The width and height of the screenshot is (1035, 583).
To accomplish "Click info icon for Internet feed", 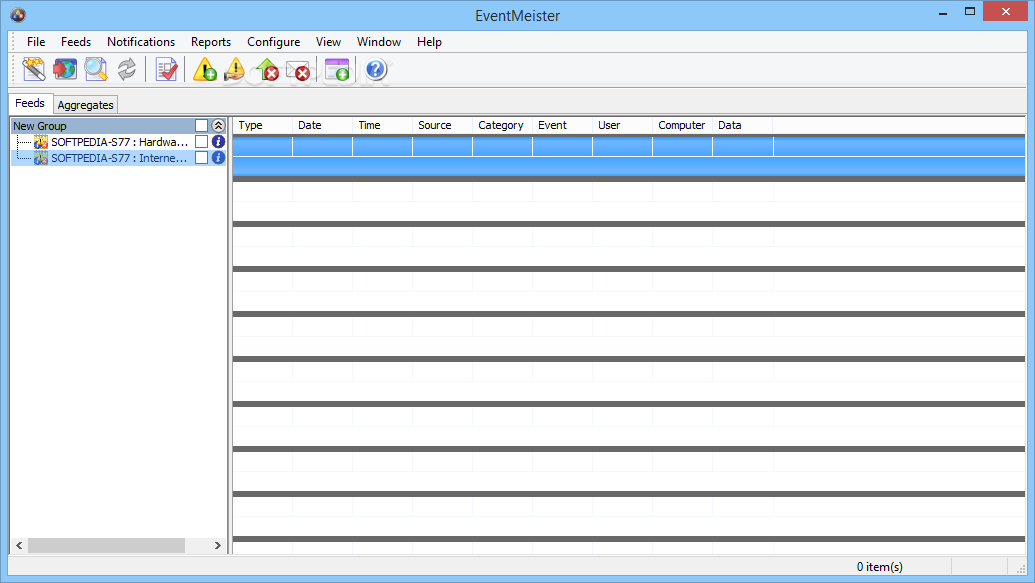I will pos(218,158).
